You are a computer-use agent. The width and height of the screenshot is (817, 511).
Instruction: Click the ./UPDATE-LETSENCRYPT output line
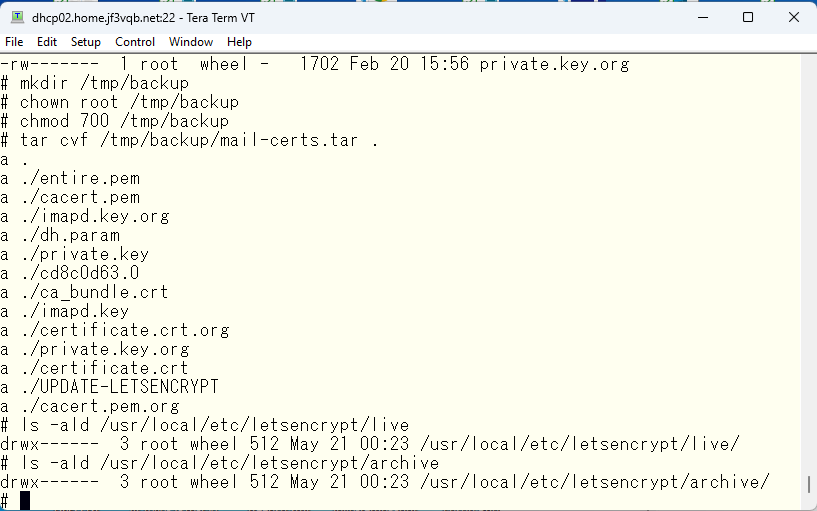[109, 387]
